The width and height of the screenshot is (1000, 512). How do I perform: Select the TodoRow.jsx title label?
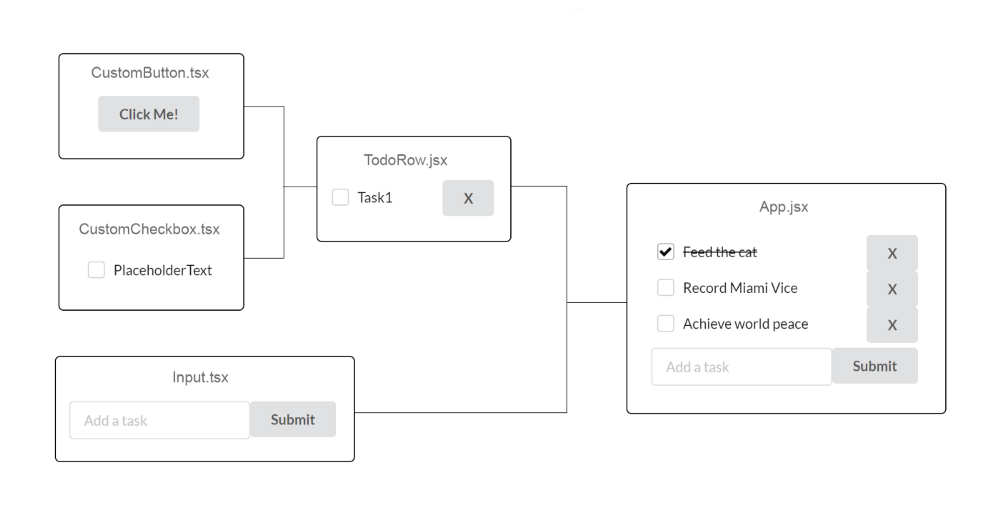(x=406, y=160)
